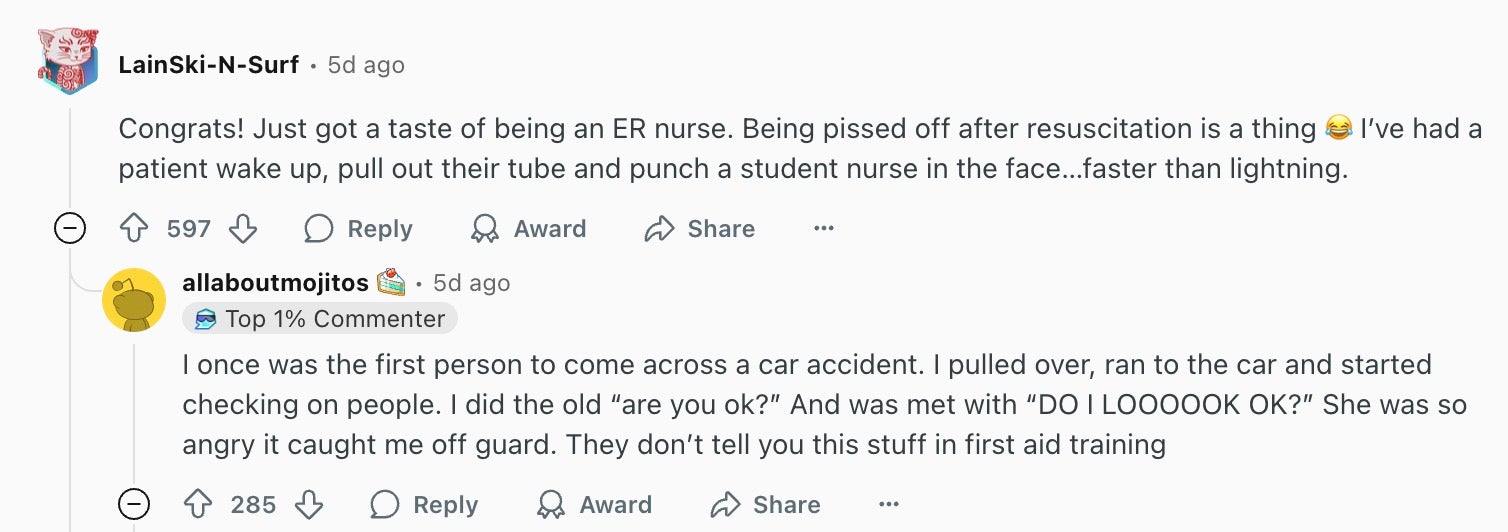Reply to allaboutmojitos' comment
The image size is (1508, 532).
click(424, 504)
